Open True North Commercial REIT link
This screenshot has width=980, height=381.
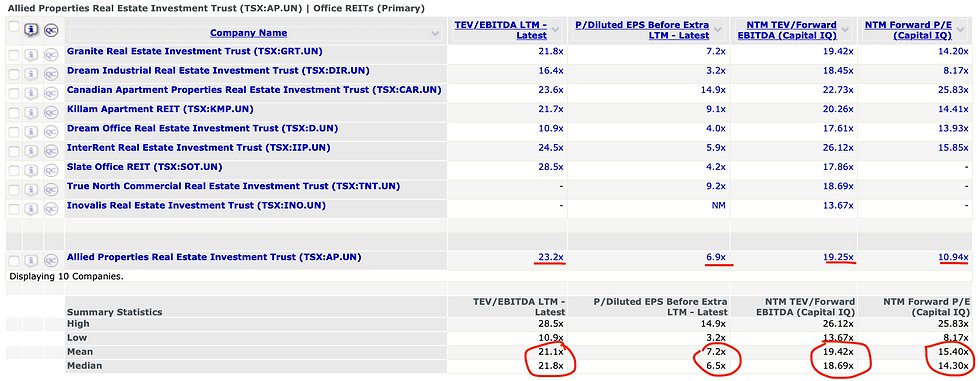(x=234, y=187)
